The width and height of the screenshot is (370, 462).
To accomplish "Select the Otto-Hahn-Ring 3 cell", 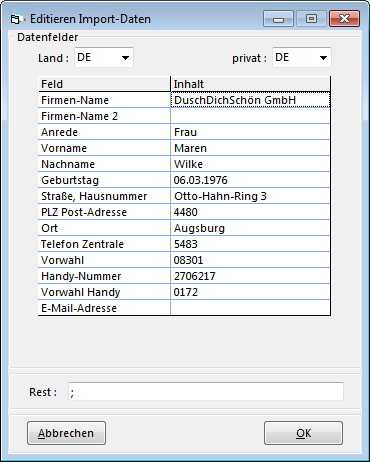I will coord(250,196).
